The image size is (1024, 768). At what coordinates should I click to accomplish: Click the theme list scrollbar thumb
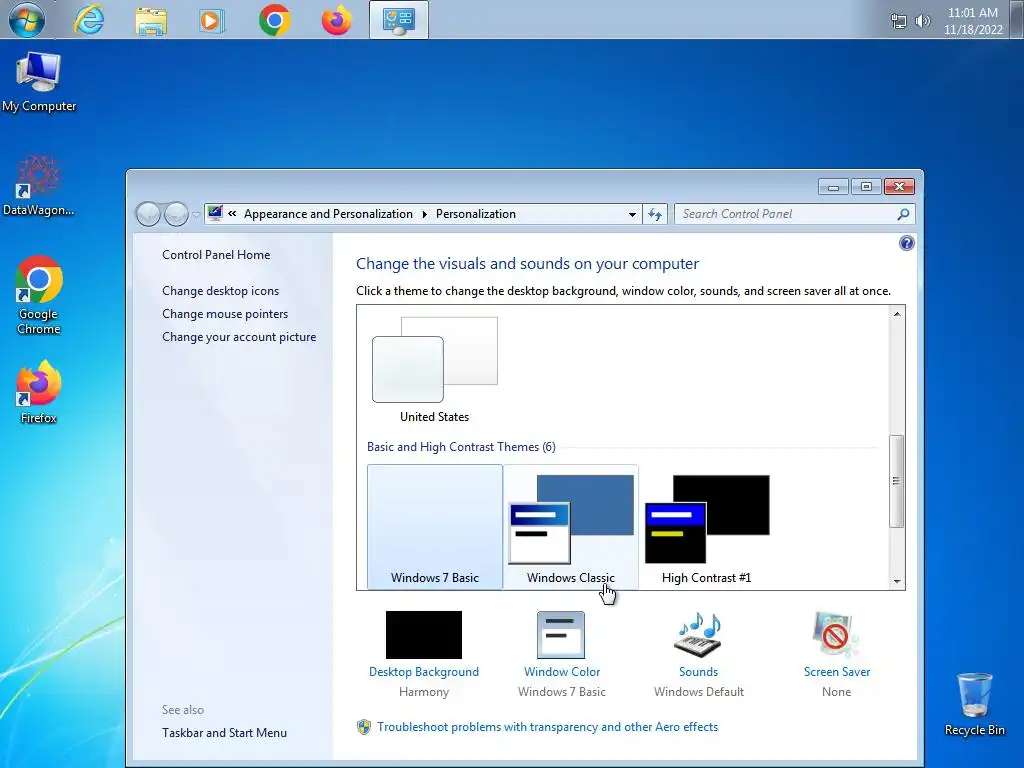tap(897, 481)
